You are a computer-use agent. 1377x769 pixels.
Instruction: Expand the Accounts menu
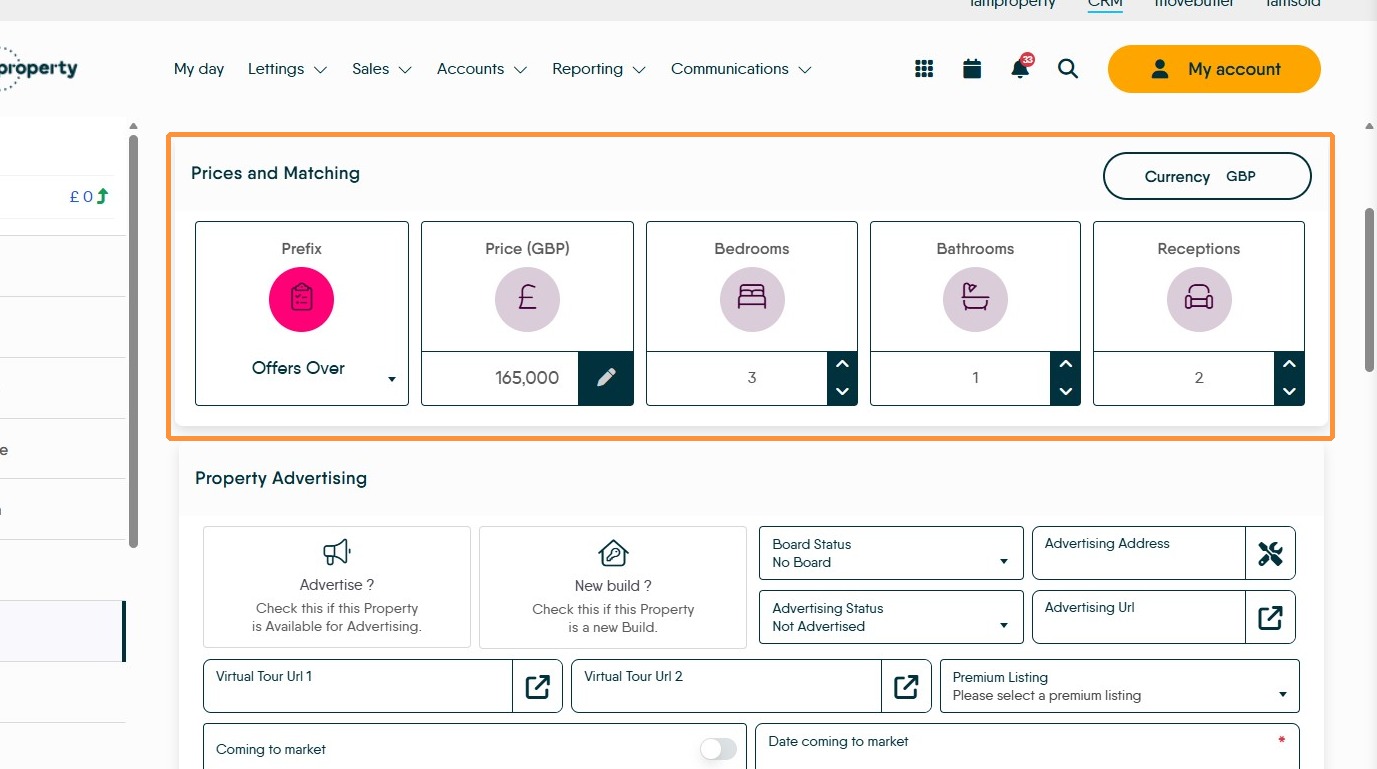482,69
